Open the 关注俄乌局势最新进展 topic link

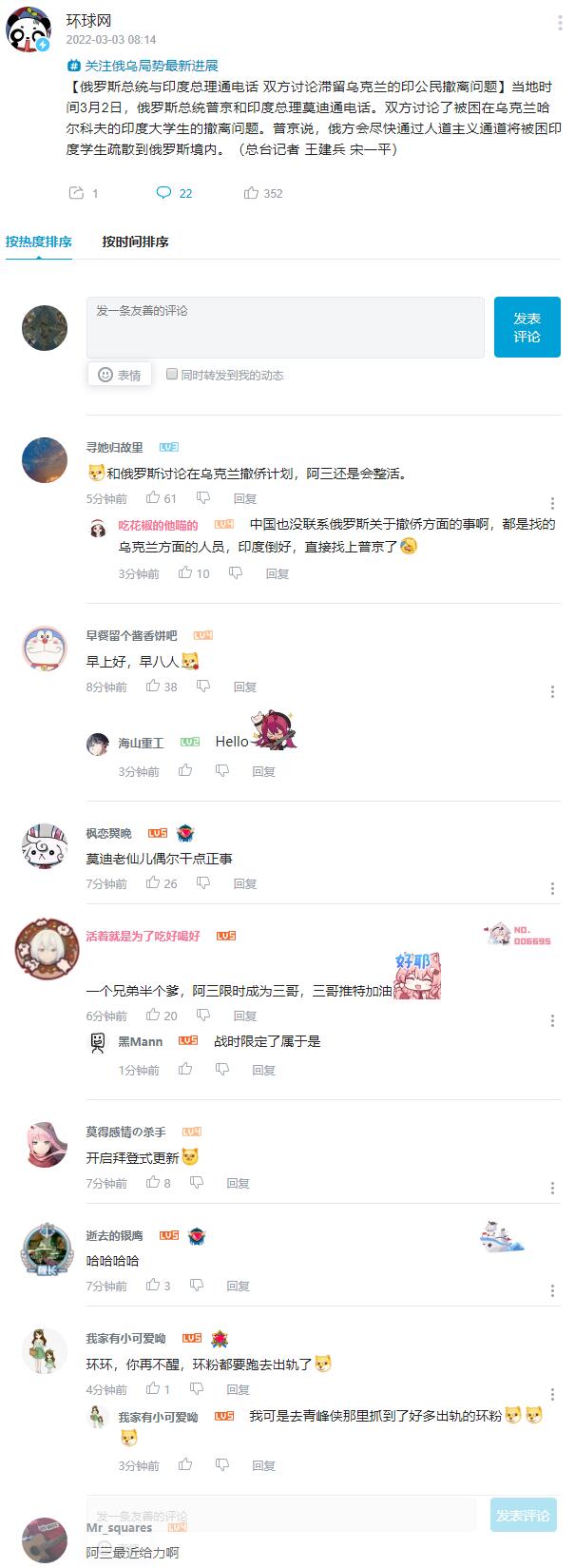[x=143, y=66]
